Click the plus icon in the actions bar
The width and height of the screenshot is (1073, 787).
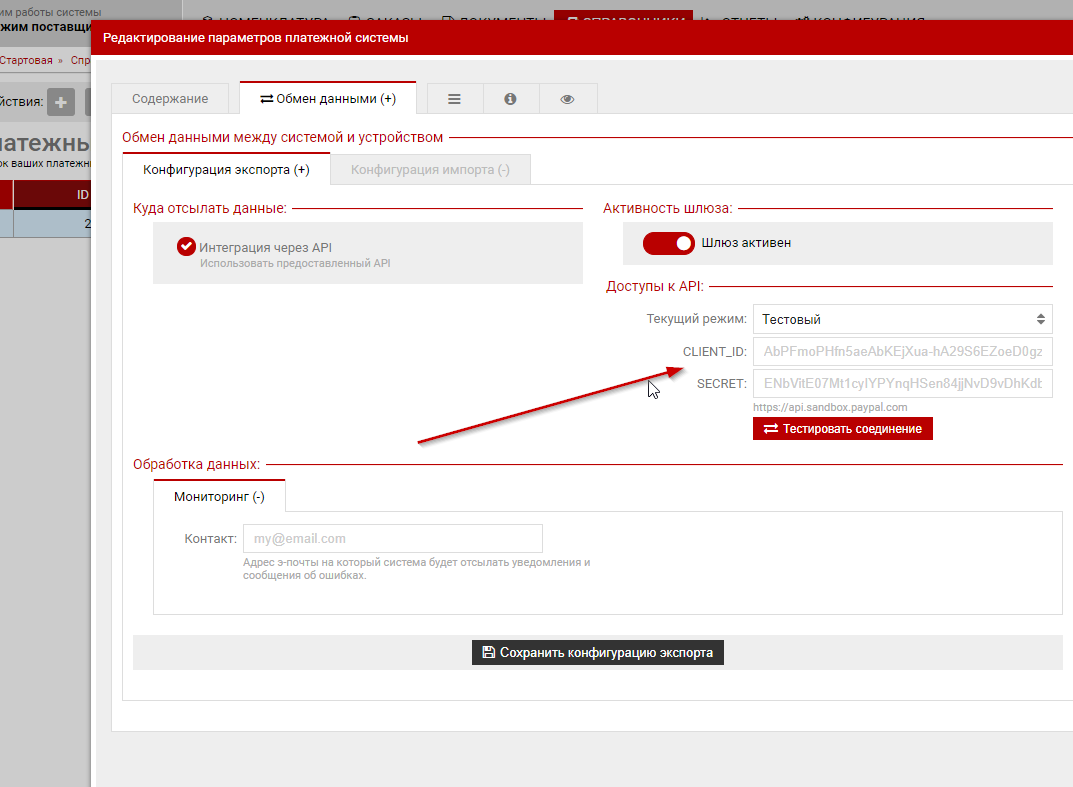point(61,102)
